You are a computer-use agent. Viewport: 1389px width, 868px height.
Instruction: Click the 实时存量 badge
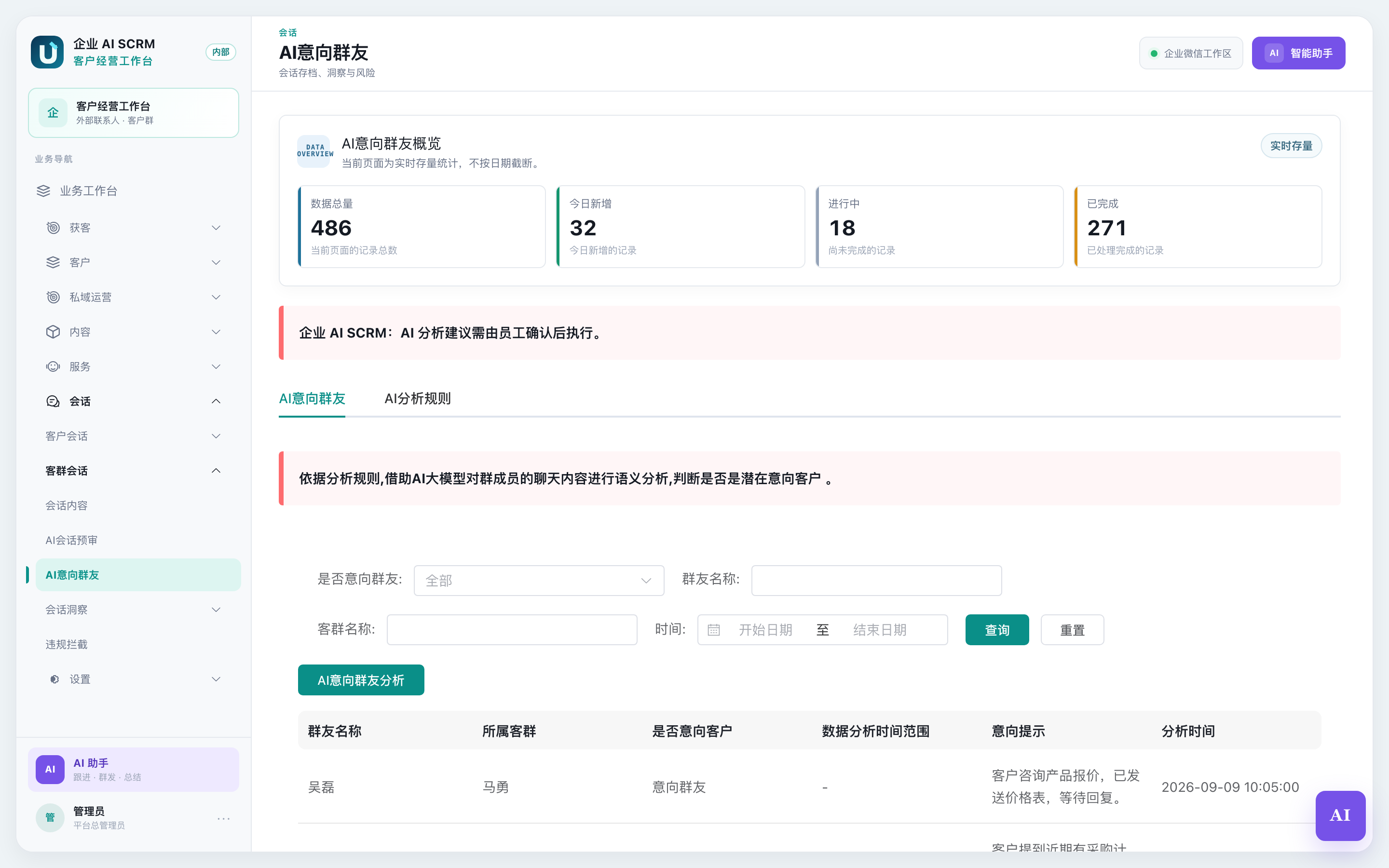(1291, 146)
